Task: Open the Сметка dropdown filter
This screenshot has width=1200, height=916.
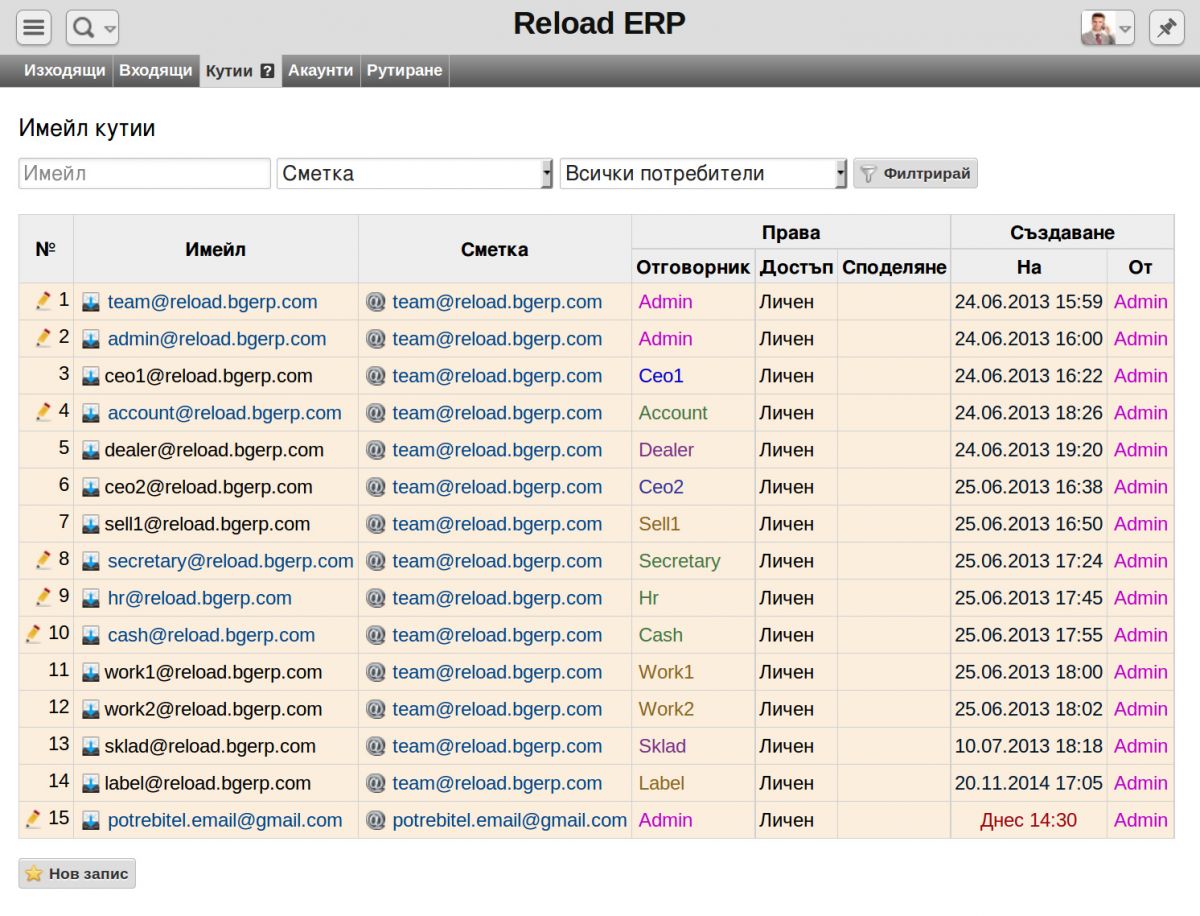Action: [x=415, y=173]
